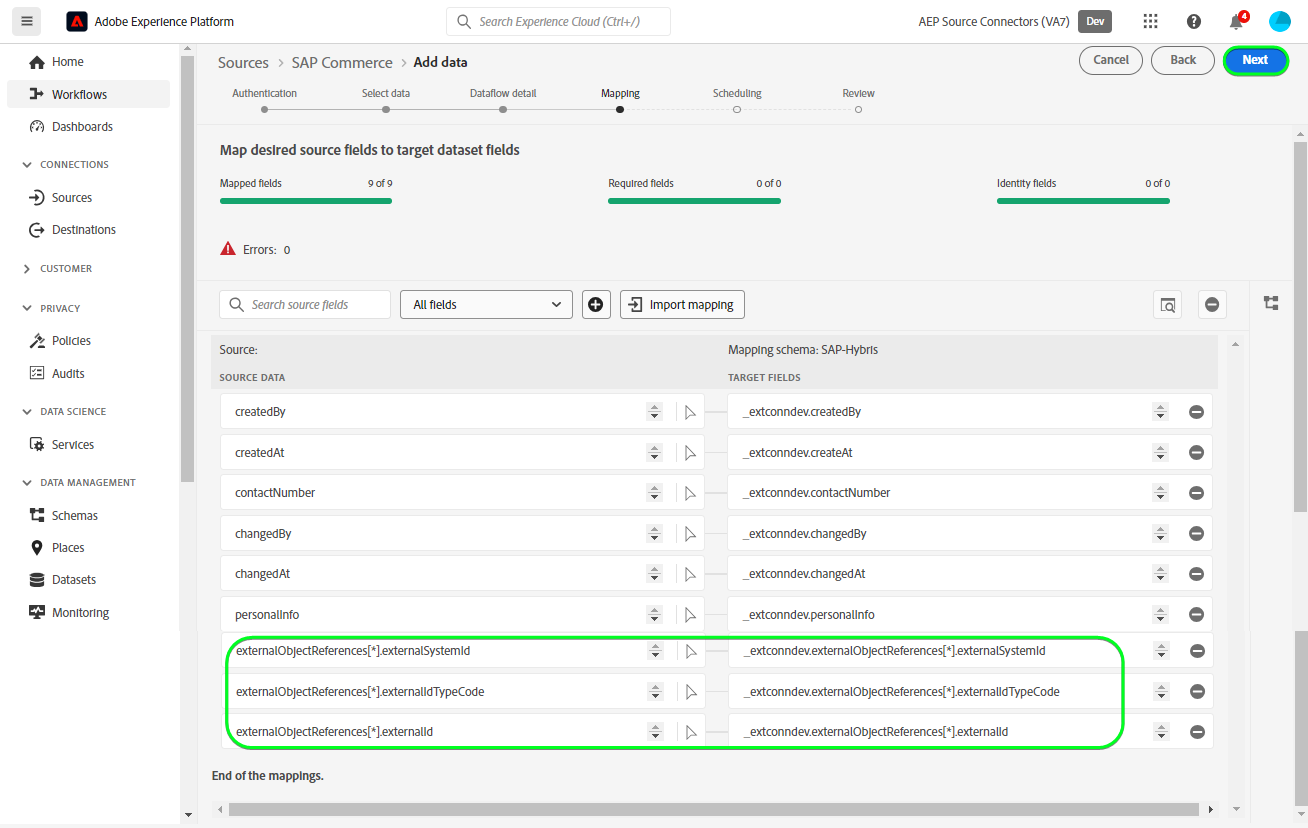Open stepper on createdBy source field

click(x=654, y=412)
